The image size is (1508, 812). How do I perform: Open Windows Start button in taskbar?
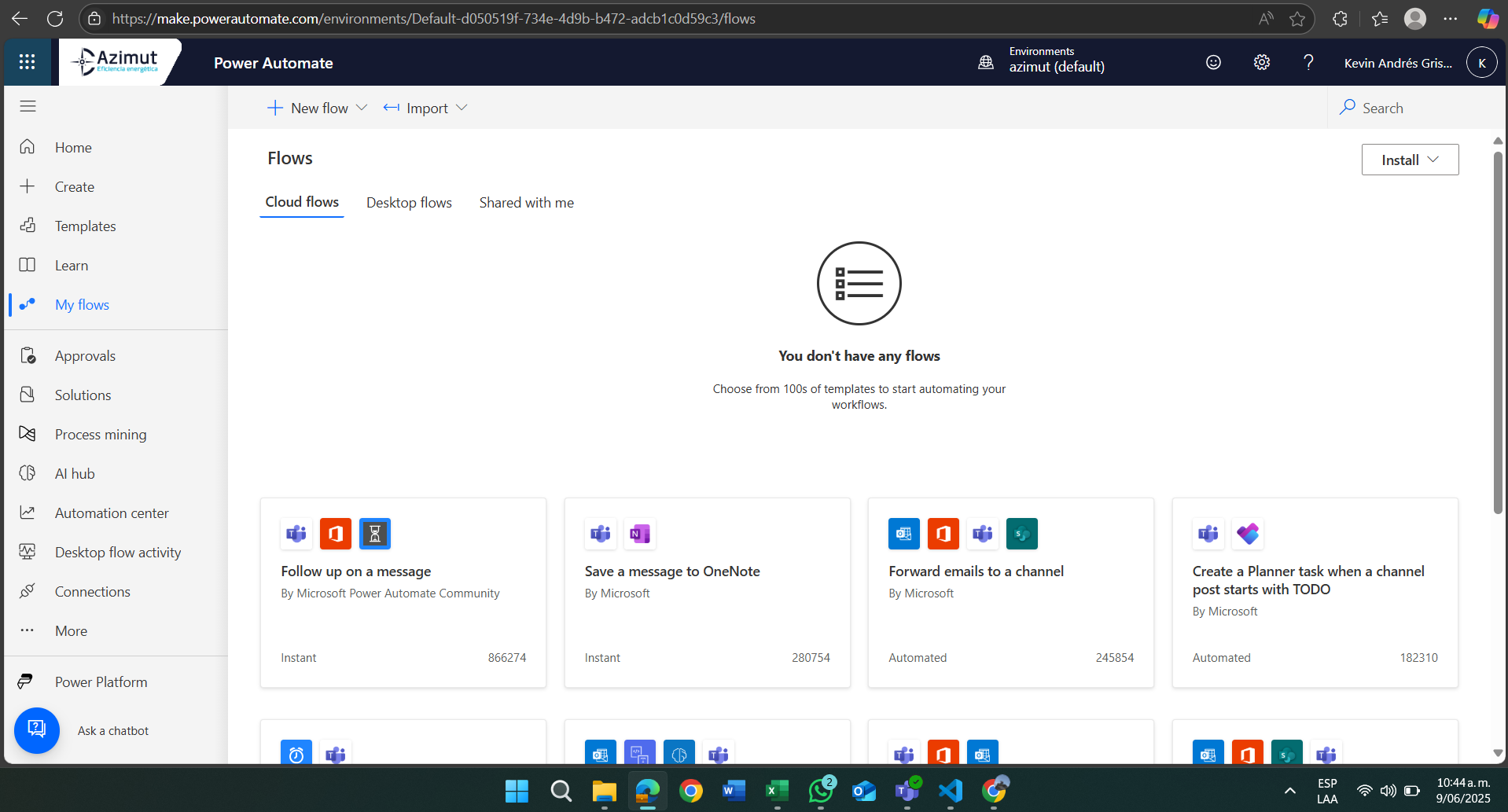[x=517, y=791]
